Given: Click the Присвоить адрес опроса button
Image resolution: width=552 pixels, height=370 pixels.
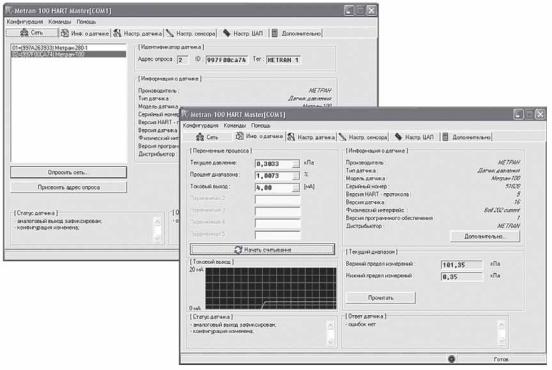Looking at the screenshot, I should click(x=68, y=187).
